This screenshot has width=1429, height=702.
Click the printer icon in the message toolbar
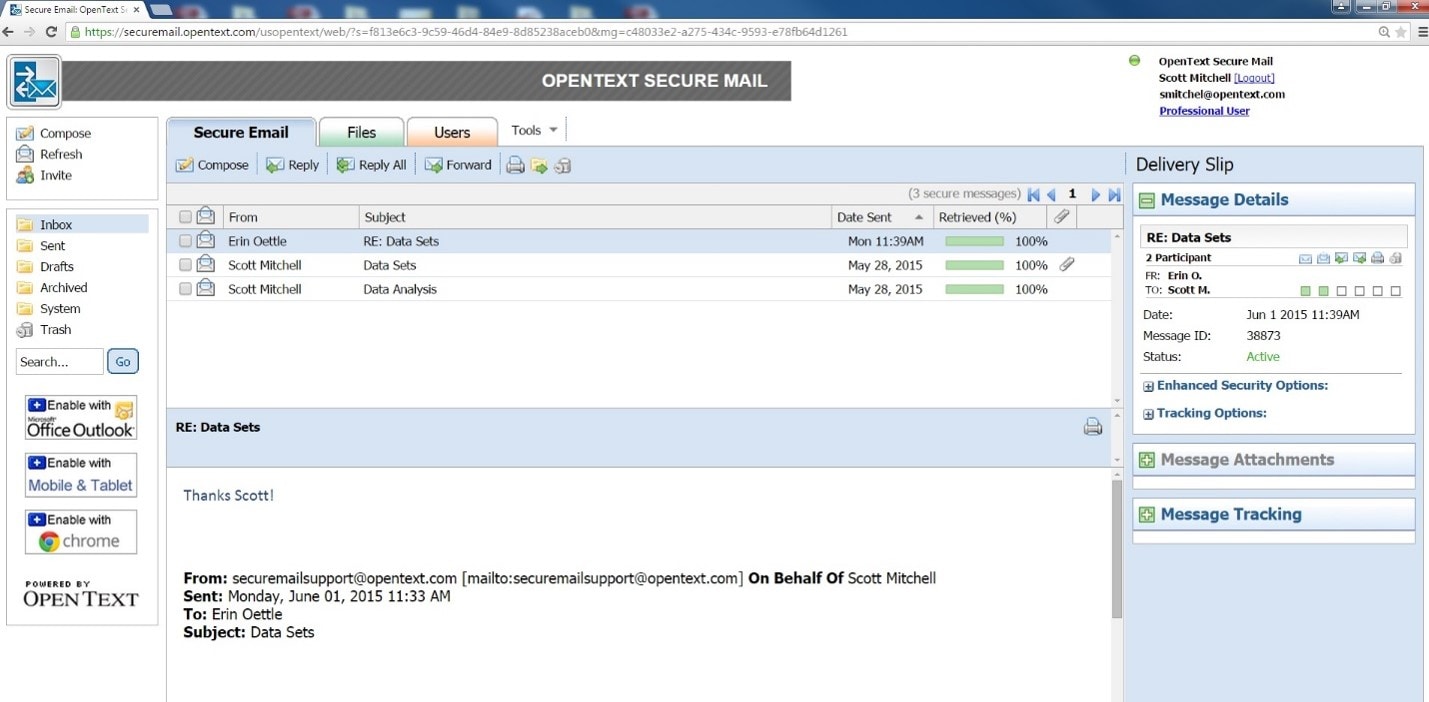[x=515, y=166]
